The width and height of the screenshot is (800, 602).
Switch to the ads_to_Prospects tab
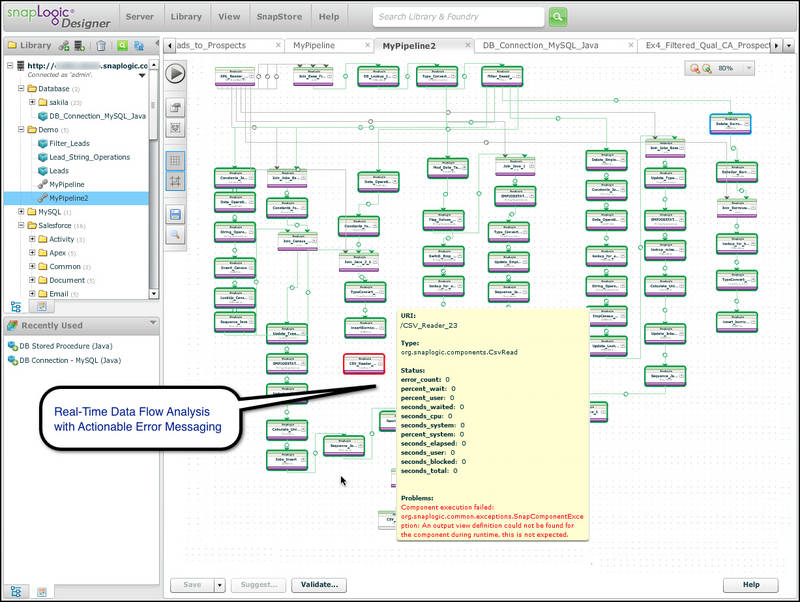pyautogui.click(x=211, y=45)
